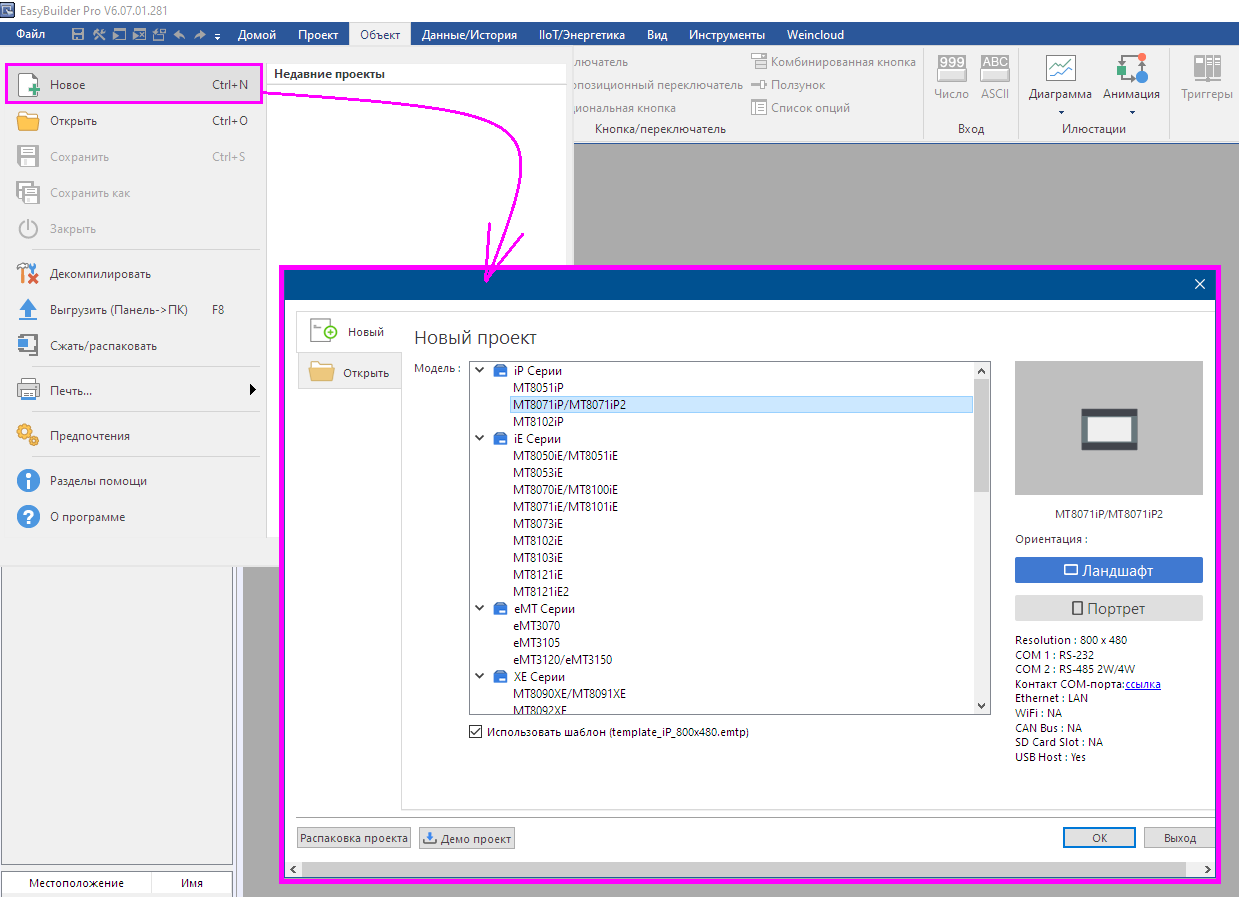Viewport: 1239px width, 897px height.
Task: Switch to the Вид ribbon tab
Action: tap(657, 34)
